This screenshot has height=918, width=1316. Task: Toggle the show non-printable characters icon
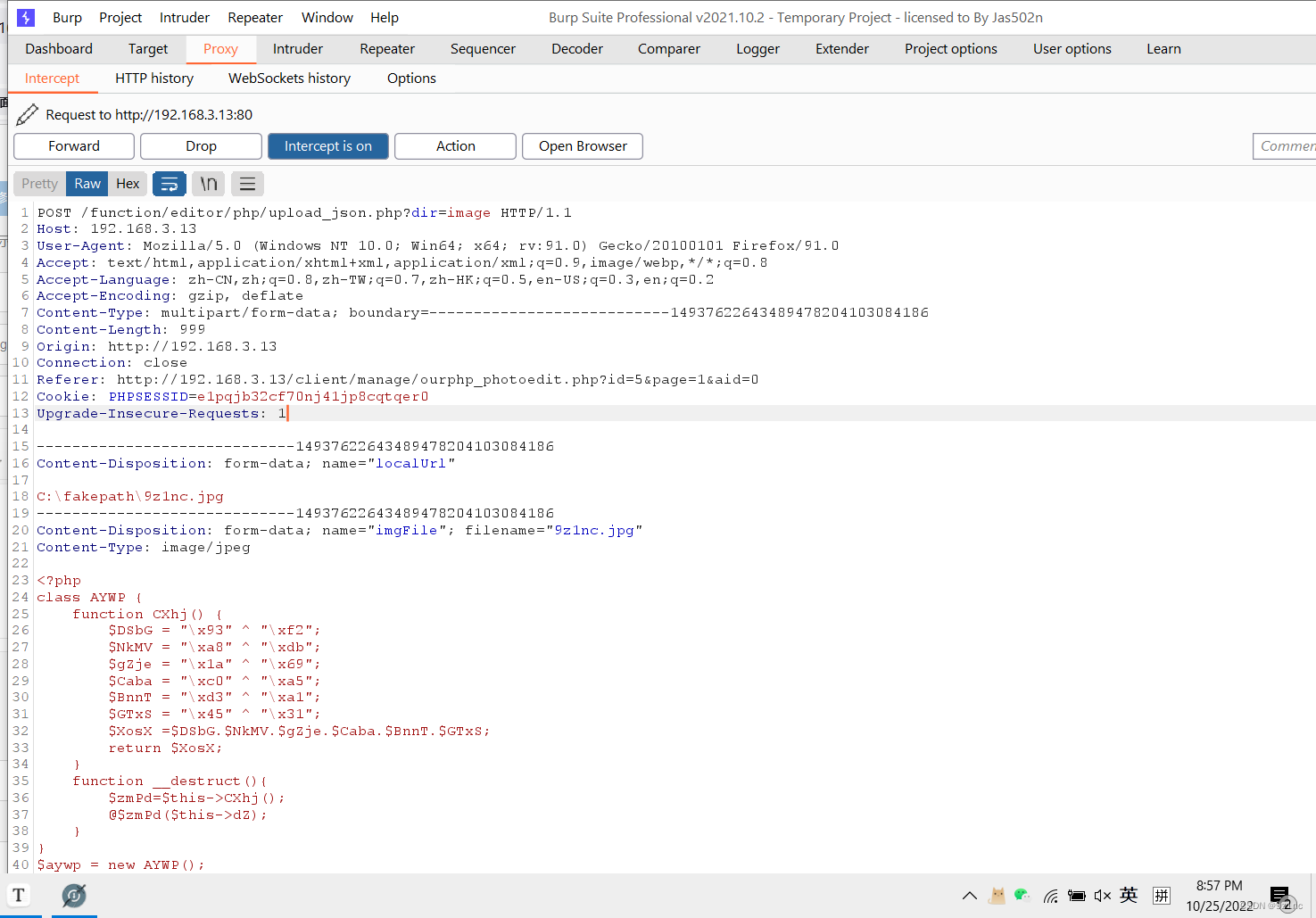pyautogui.click(x=208, y=184)
